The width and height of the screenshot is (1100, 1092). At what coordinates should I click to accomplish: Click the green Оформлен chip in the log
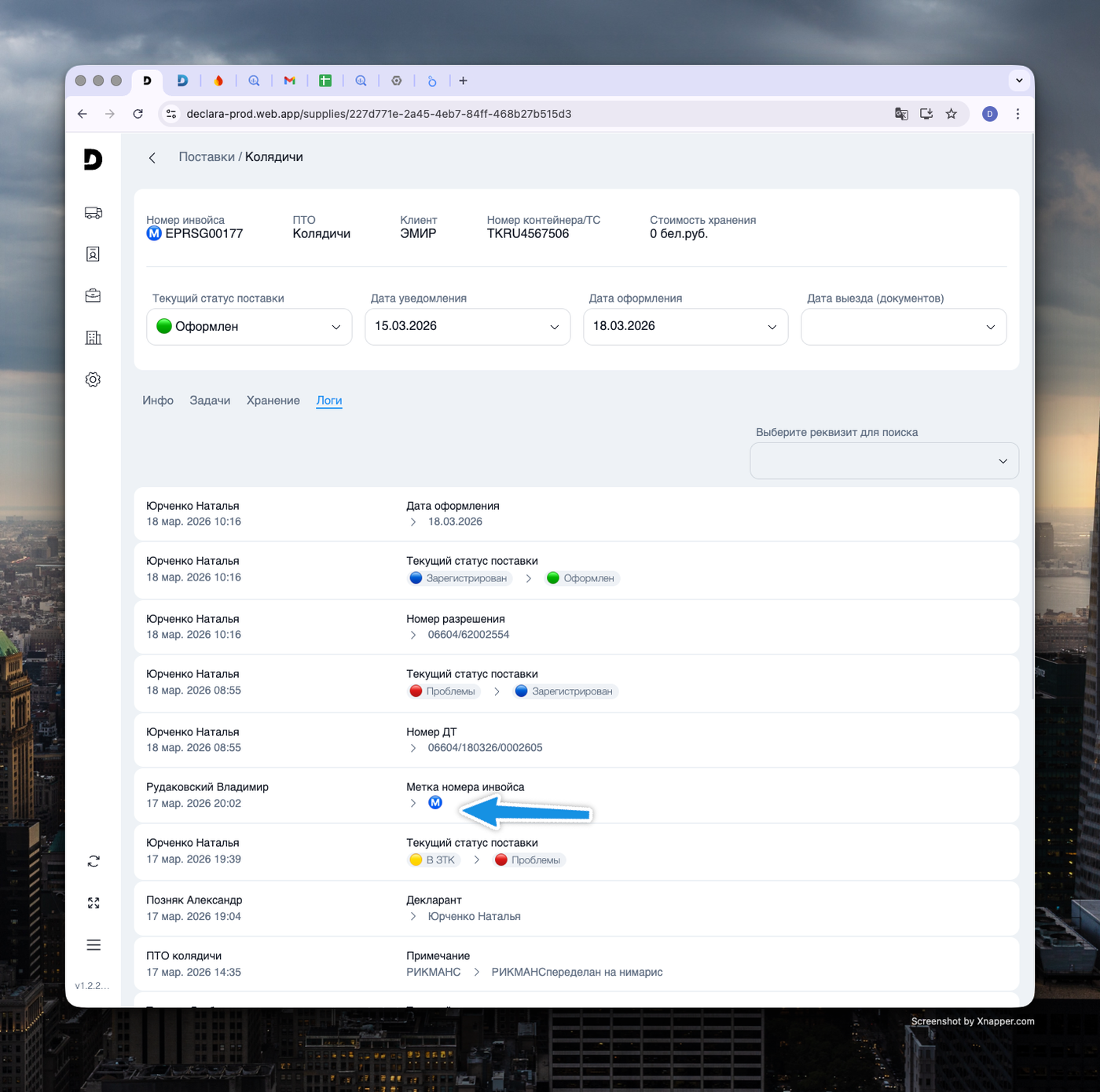tap(582, 578)
